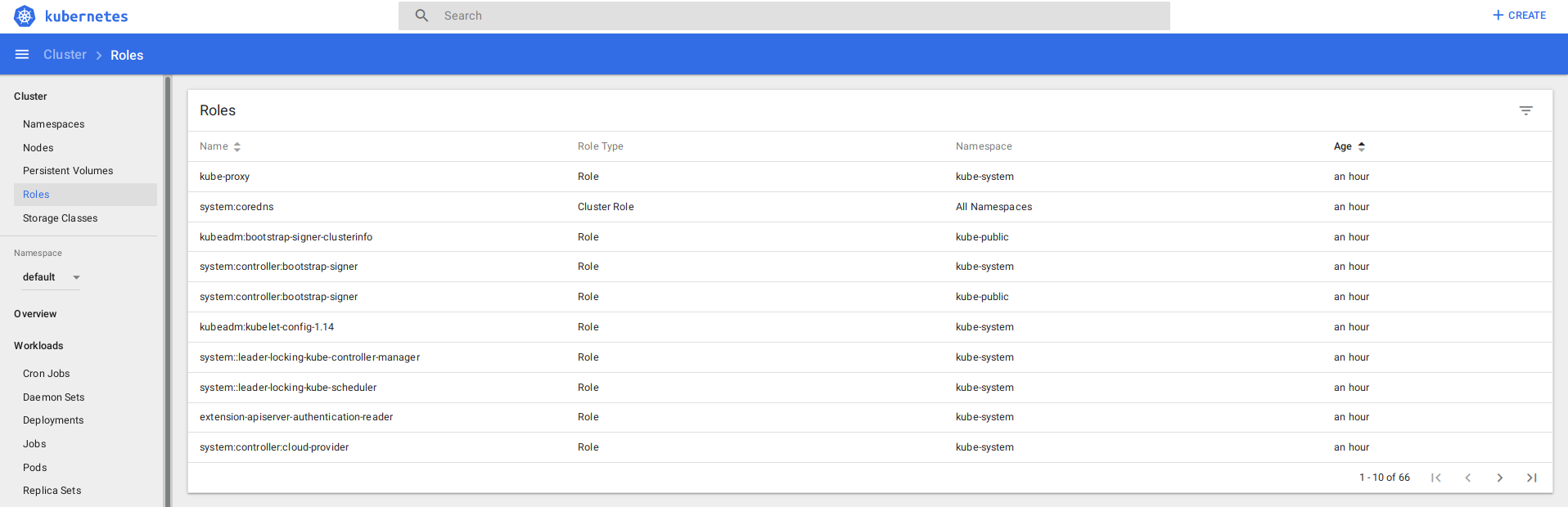Open Namespaces in the sidebar
This screenshot has height=507, width=1568.
tap(54, 124)
